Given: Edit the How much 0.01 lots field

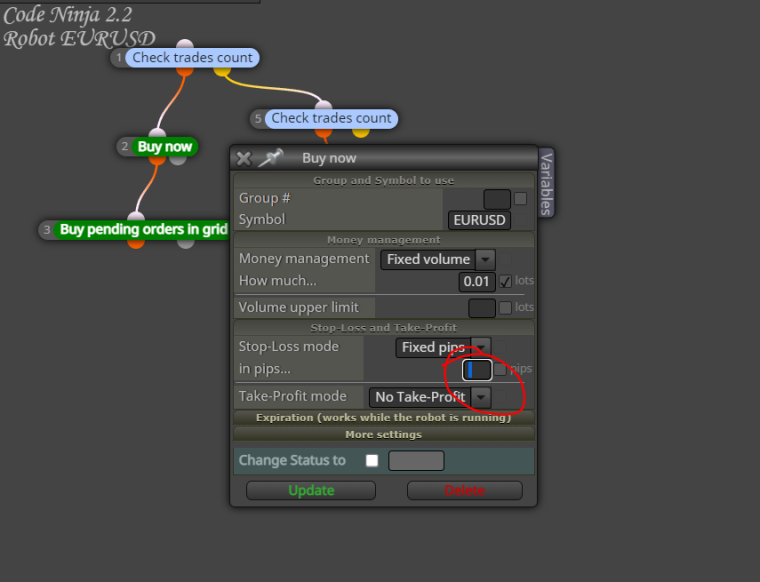Looking at the screenshot, I should tap(476, 281).
